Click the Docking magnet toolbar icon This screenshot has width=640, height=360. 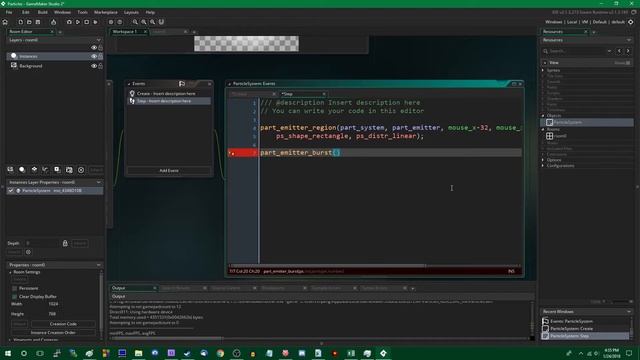point(161,22)
